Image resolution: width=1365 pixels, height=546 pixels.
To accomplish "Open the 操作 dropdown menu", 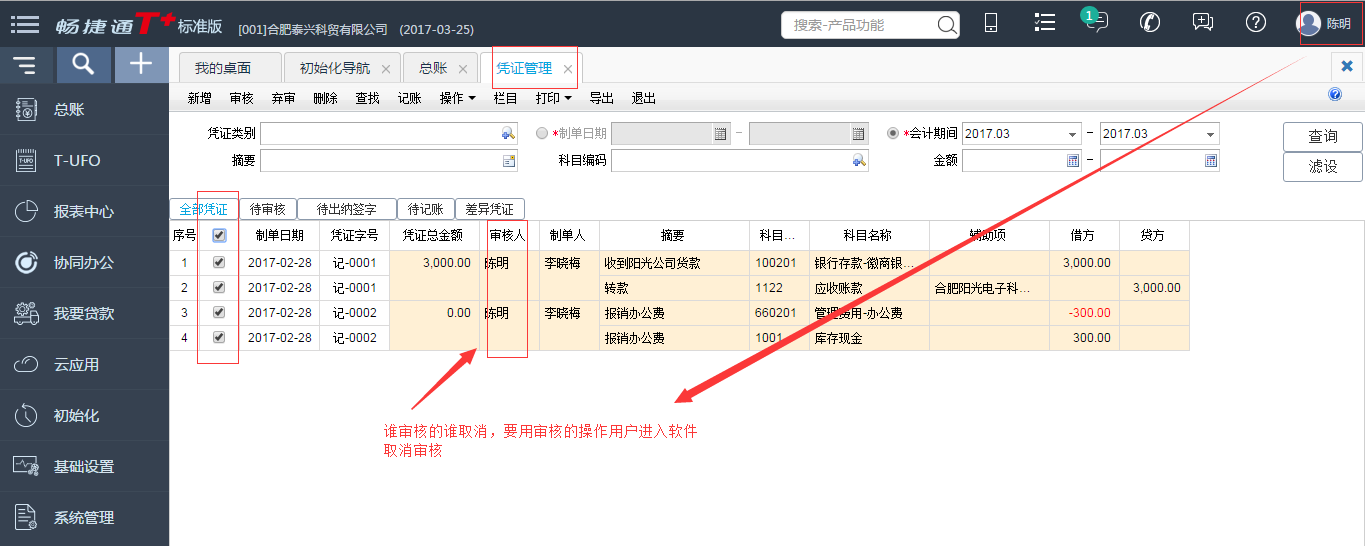I will (x=457, y=98).
